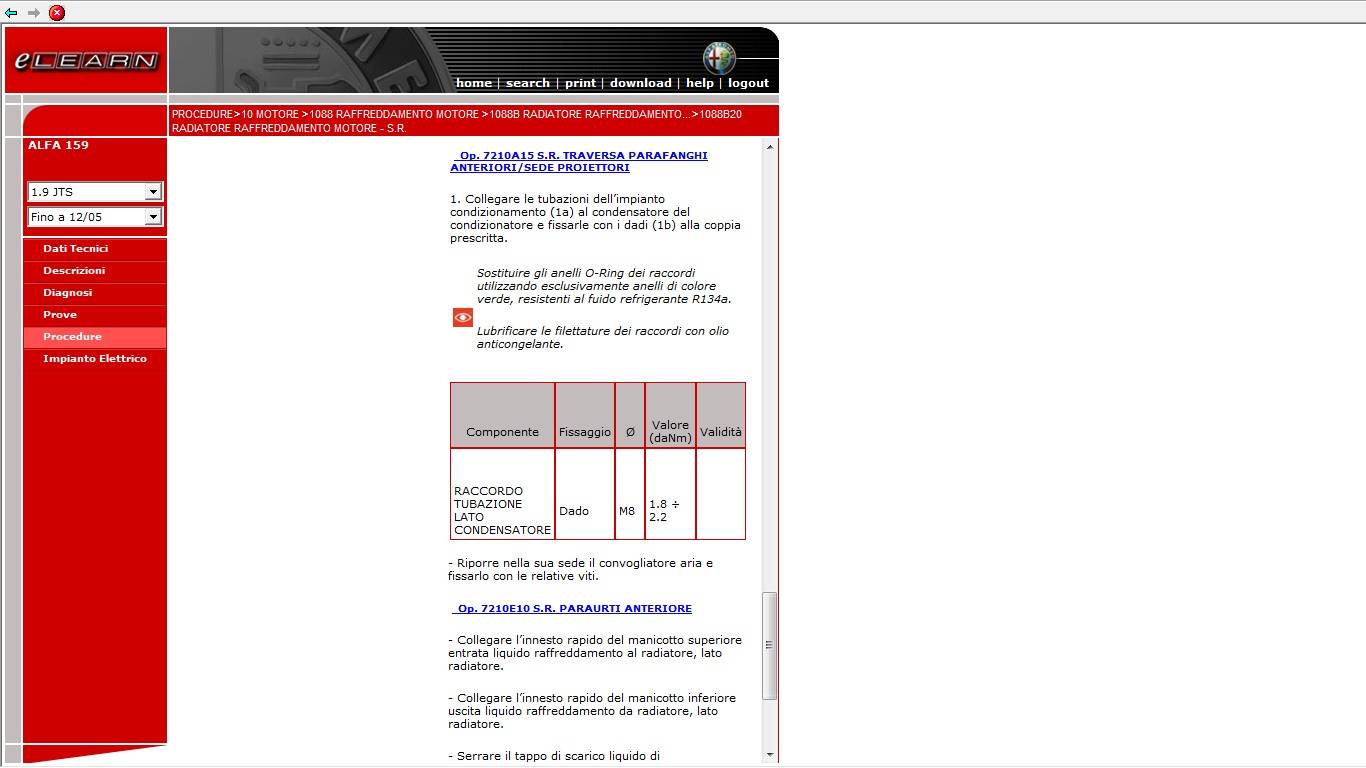This screenshot has height=768, width=1366.
Task: Click 1088 RAFFREDDAMENTO MOTORE breadcrumb
Action: (394, 115)
